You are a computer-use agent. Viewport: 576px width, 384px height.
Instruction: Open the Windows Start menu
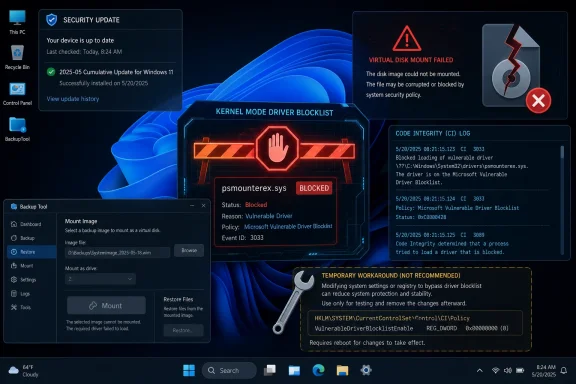coord(189,370)
